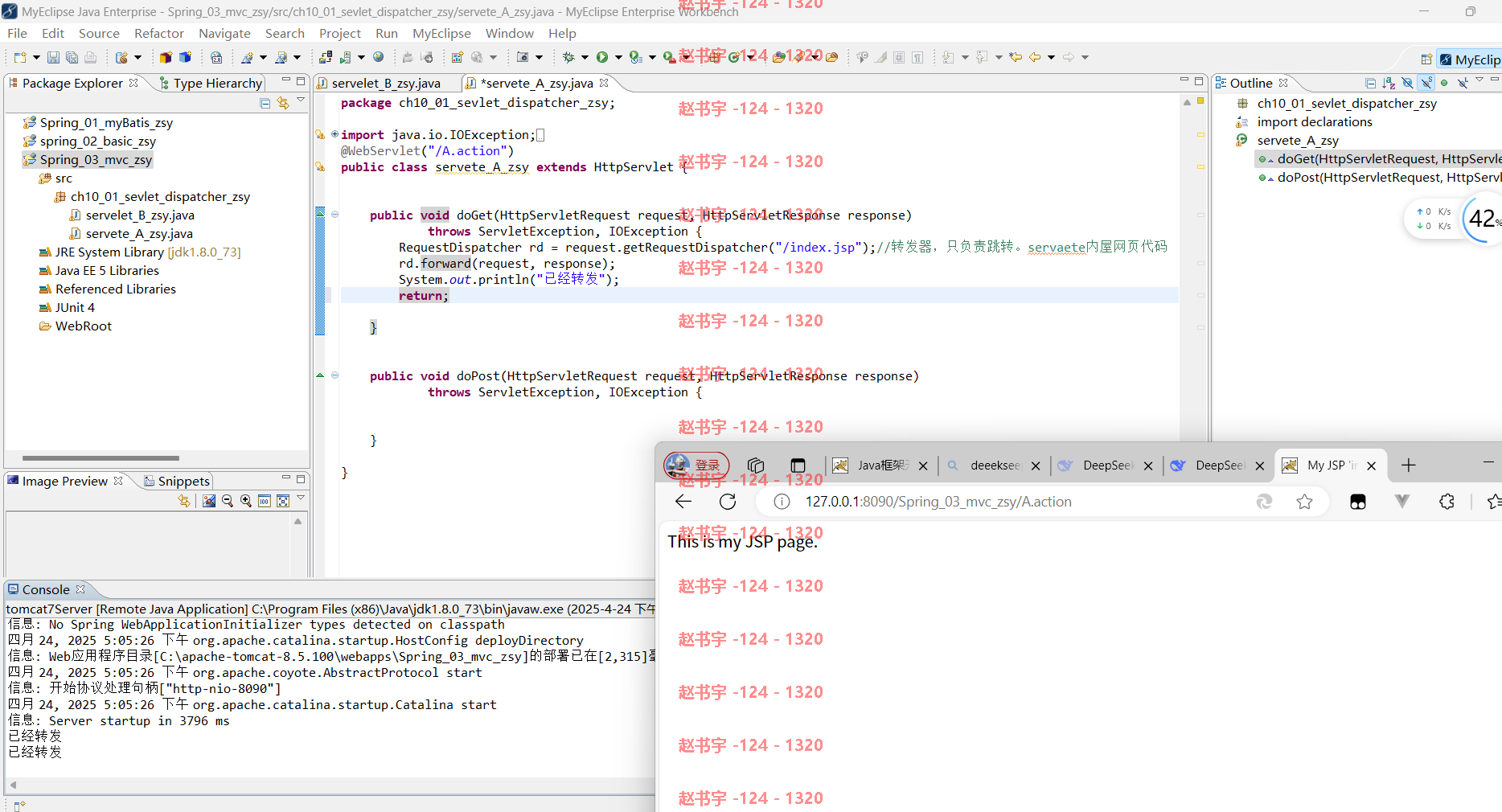This screenshot has height=812, width=1502.
Task: Select Spring_01_myBatis_zsy project
Action: 106,122
